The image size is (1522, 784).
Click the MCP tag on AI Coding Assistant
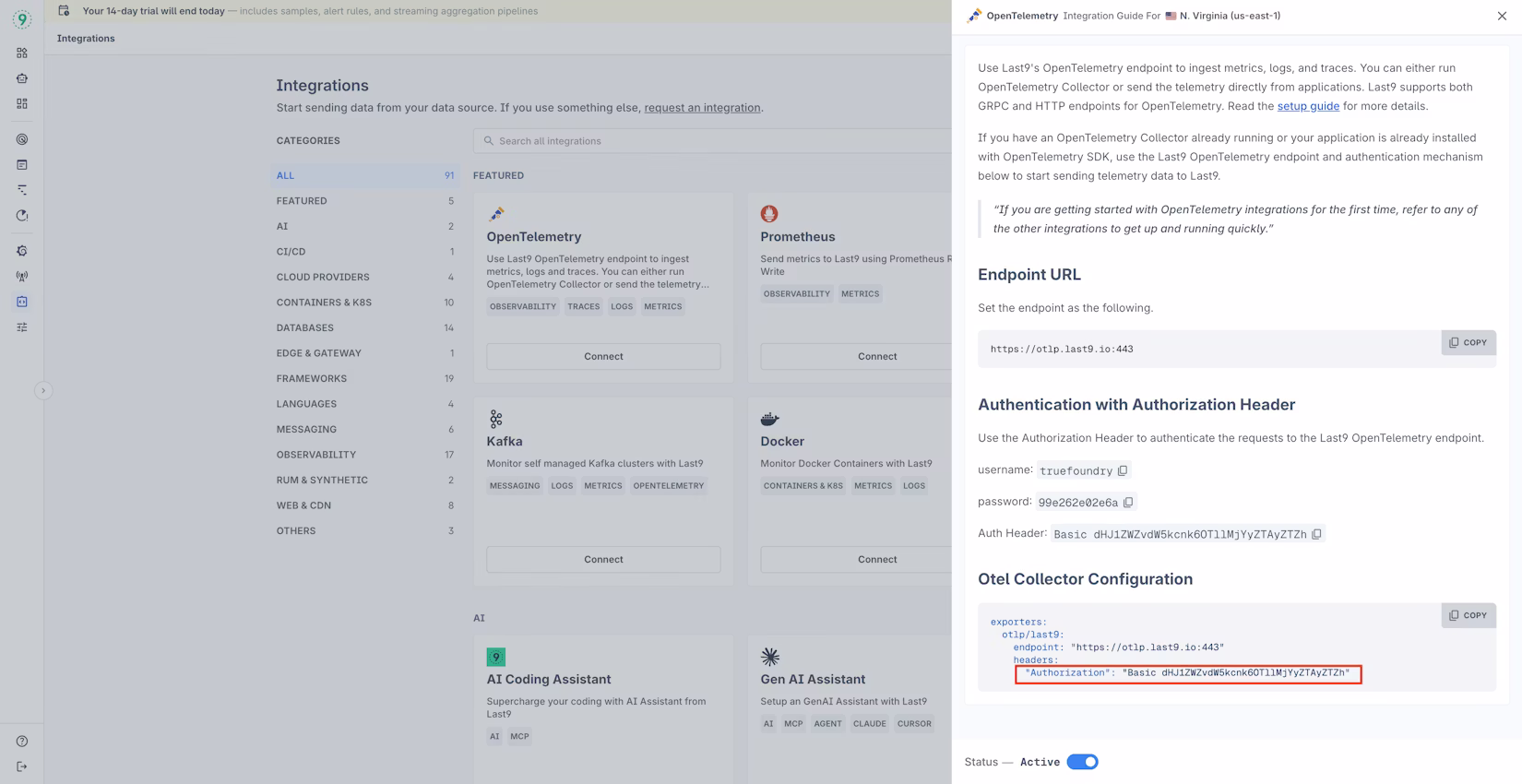(x=519, y=736)
